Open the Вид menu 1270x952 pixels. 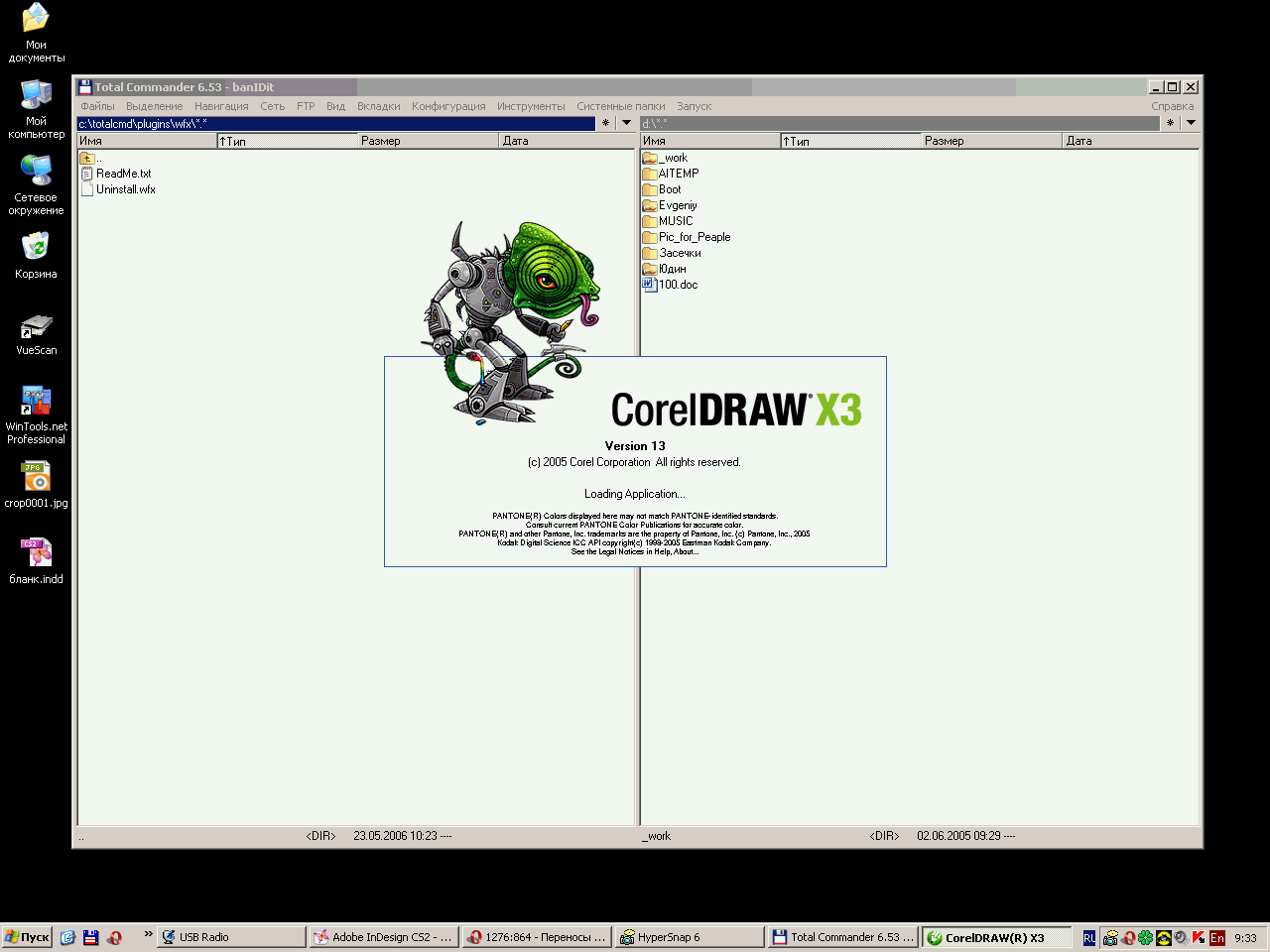336,106
